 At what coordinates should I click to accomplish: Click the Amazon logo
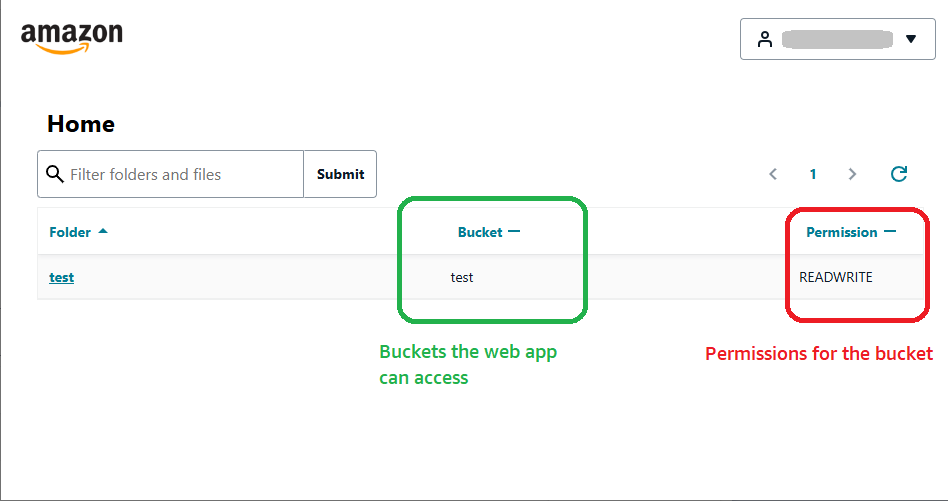(x=72, y=37)
